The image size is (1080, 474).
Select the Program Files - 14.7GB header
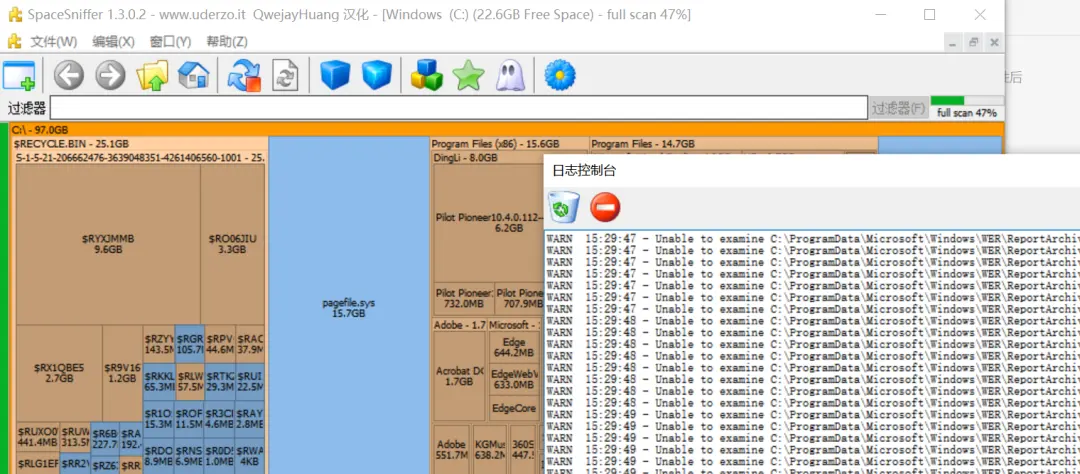tap(734, 144)
